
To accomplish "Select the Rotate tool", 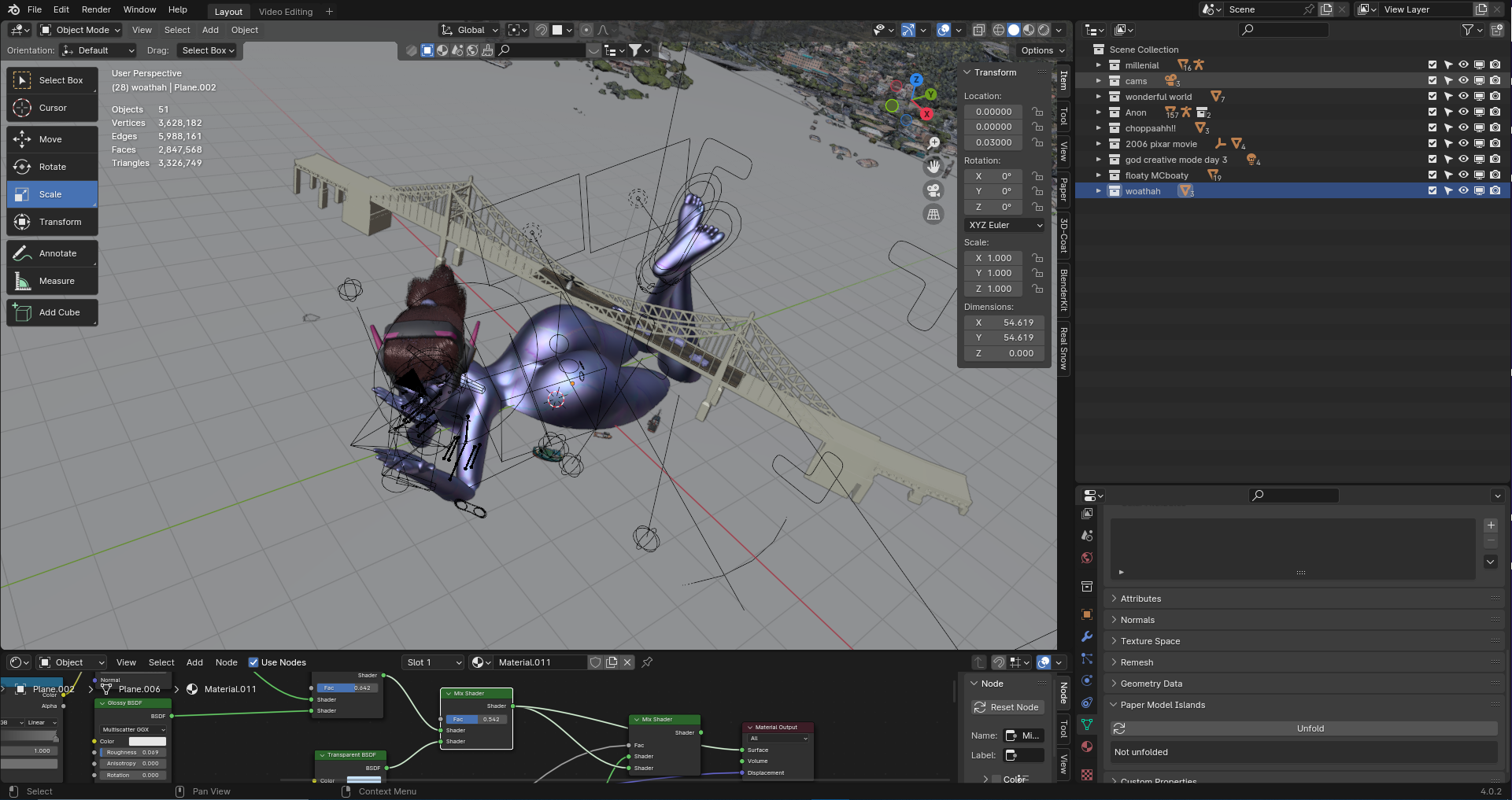I will click(52, 167).
